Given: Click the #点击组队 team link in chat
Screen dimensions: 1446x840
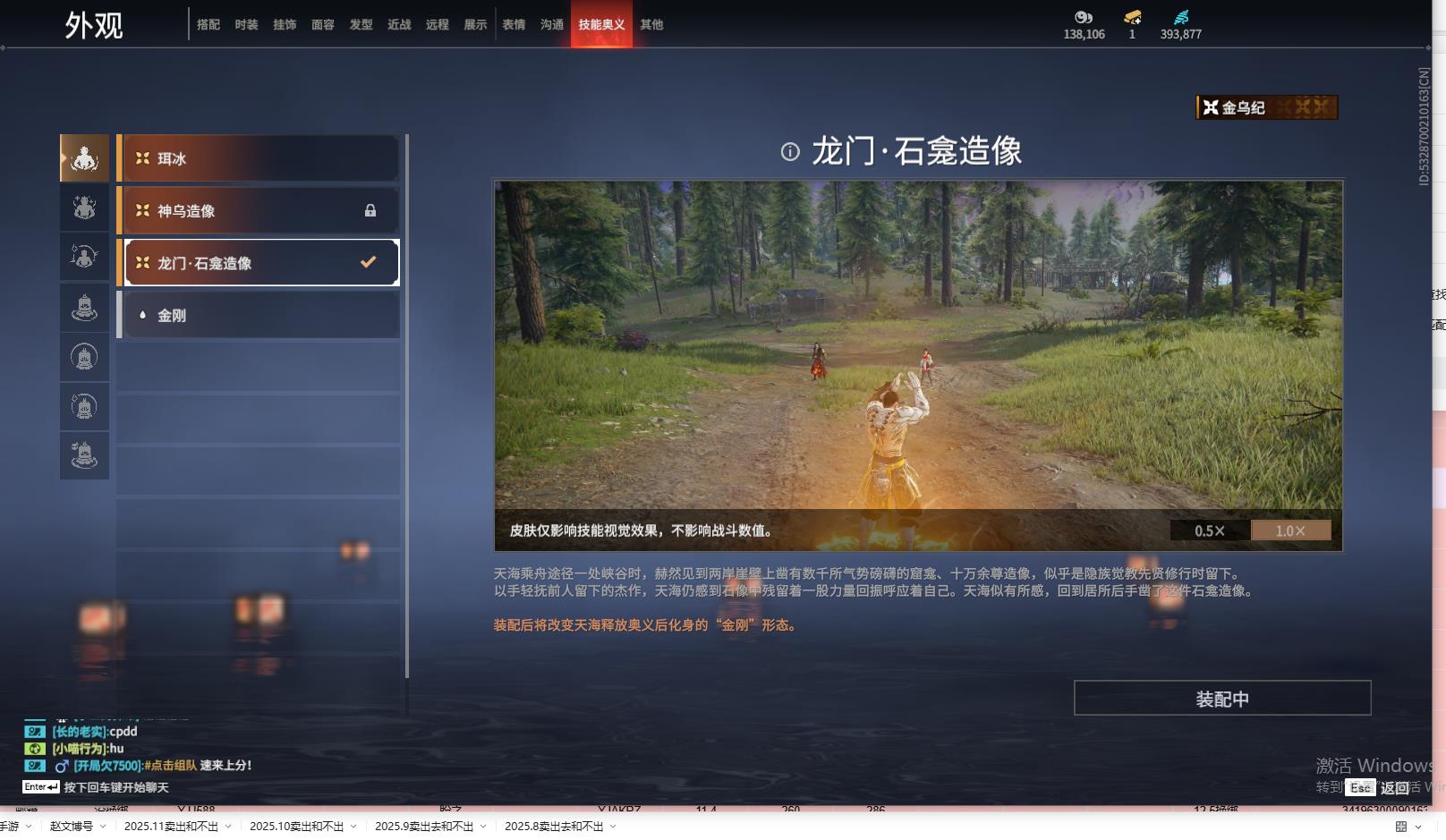Looking at the screenshot, I should [170, 766].
